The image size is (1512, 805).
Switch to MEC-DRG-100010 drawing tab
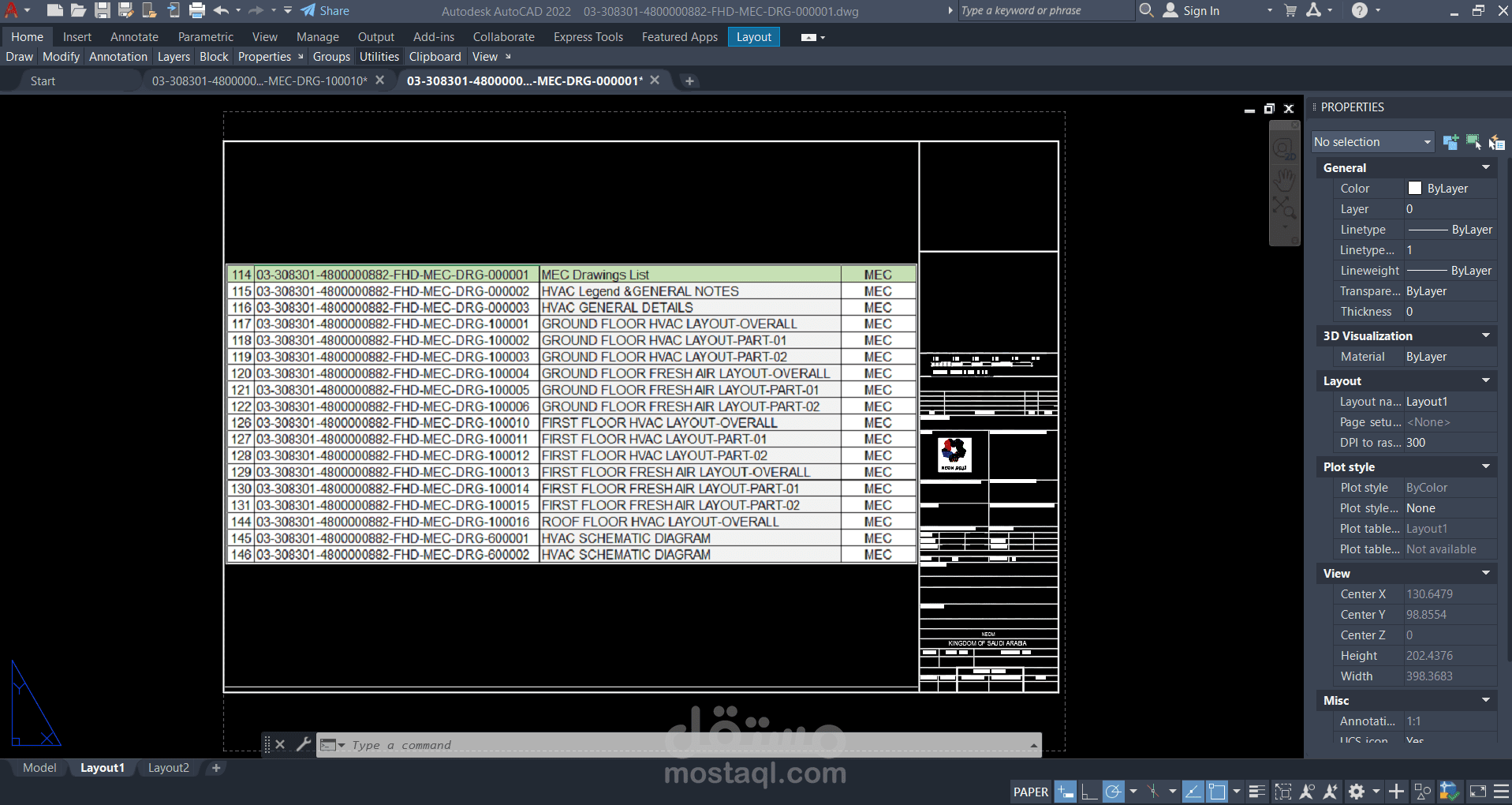(259, 80)
